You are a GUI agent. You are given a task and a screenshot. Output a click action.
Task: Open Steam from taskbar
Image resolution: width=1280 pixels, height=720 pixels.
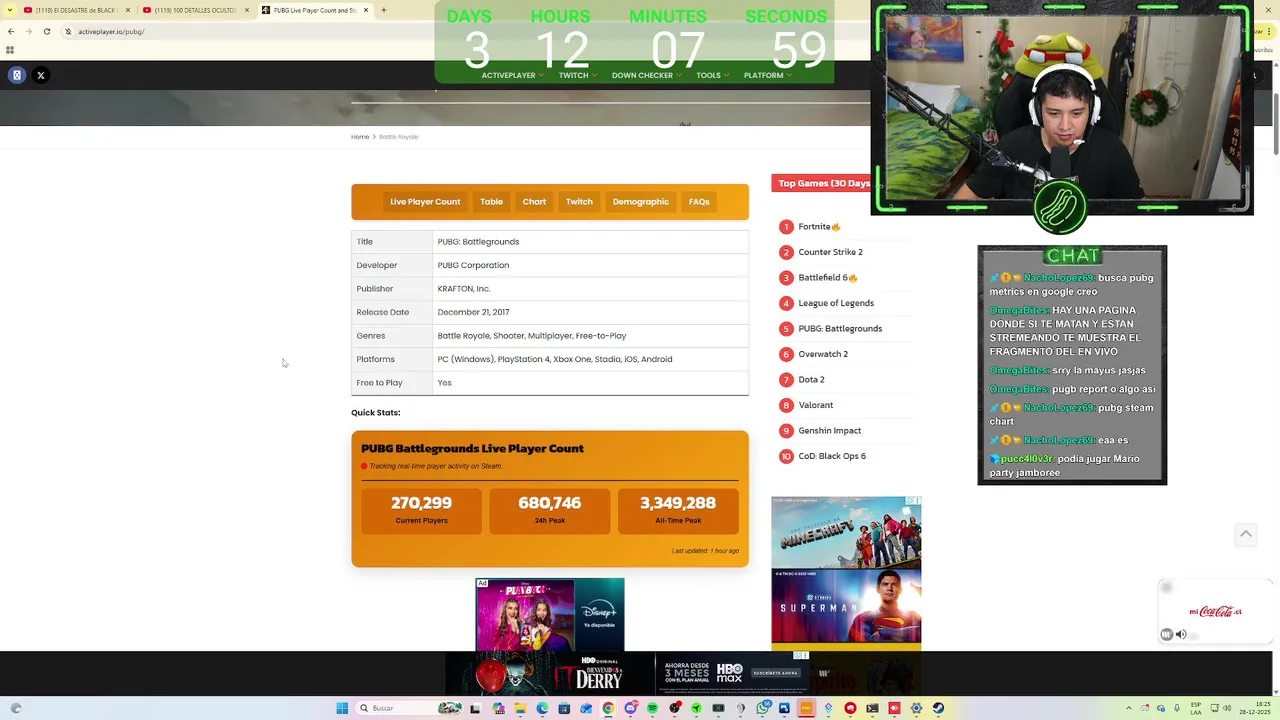pyautogui.click(x=938, y=708)
